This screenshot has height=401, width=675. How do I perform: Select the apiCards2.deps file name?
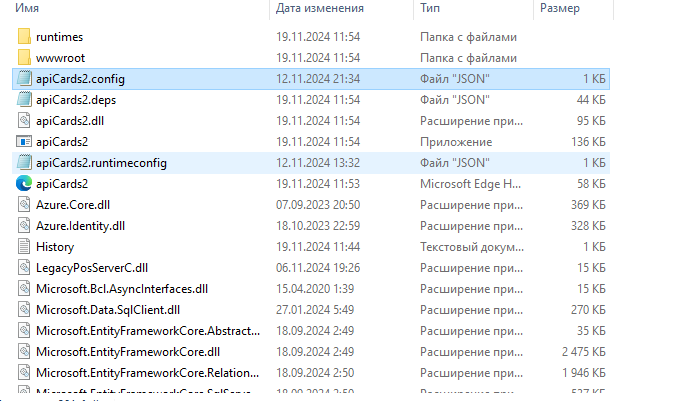(76, 100)
